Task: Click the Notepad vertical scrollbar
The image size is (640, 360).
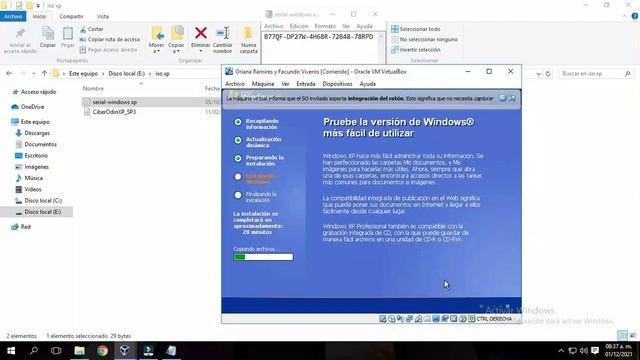Action: click(x=381, y=48)
